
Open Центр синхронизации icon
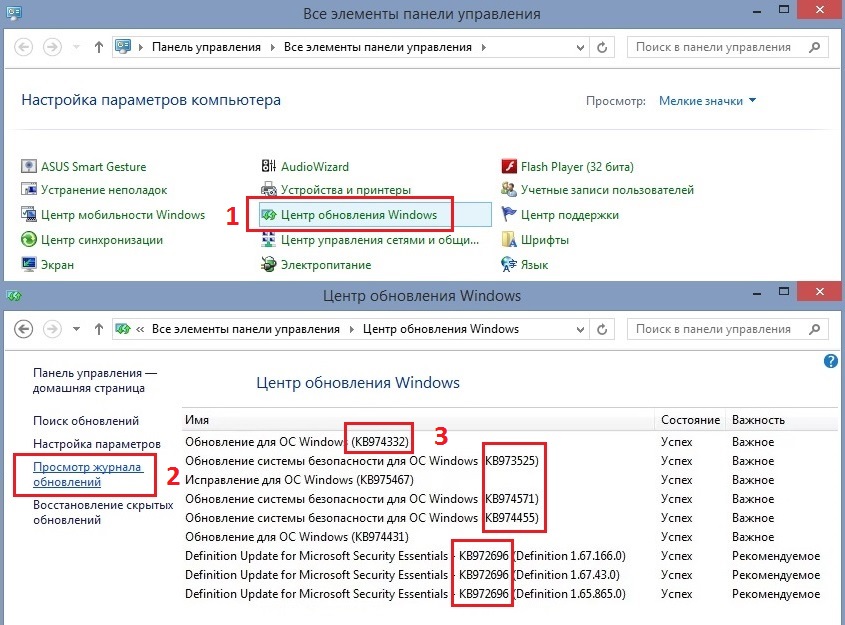click(x=29, y=239)
